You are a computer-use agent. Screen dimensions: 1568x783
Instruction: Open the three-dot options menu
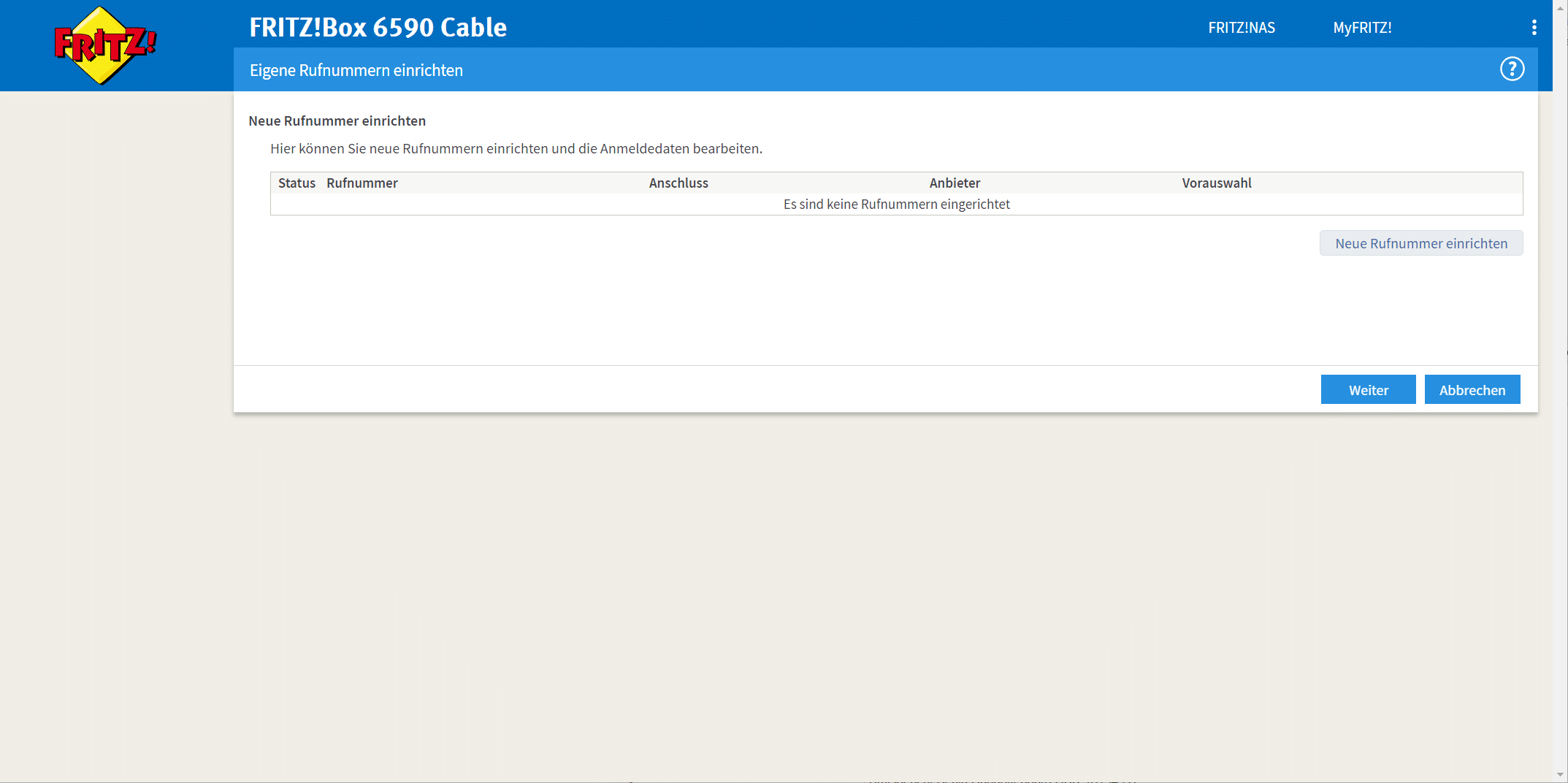click(1534, 28)
